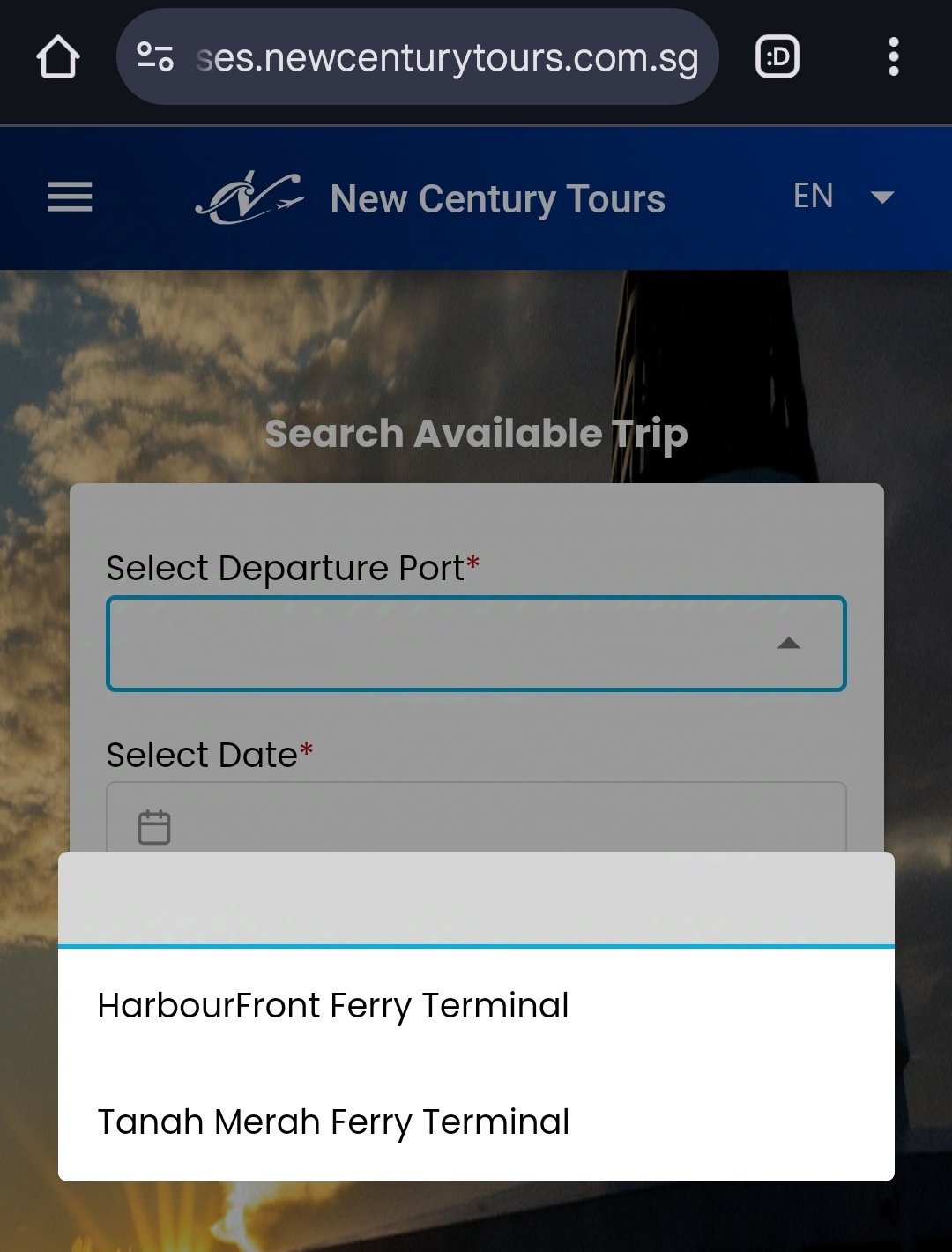Click the EN language label
Image resolution: width=952 pixels, height=1252 pixels.
pos(813,196)
